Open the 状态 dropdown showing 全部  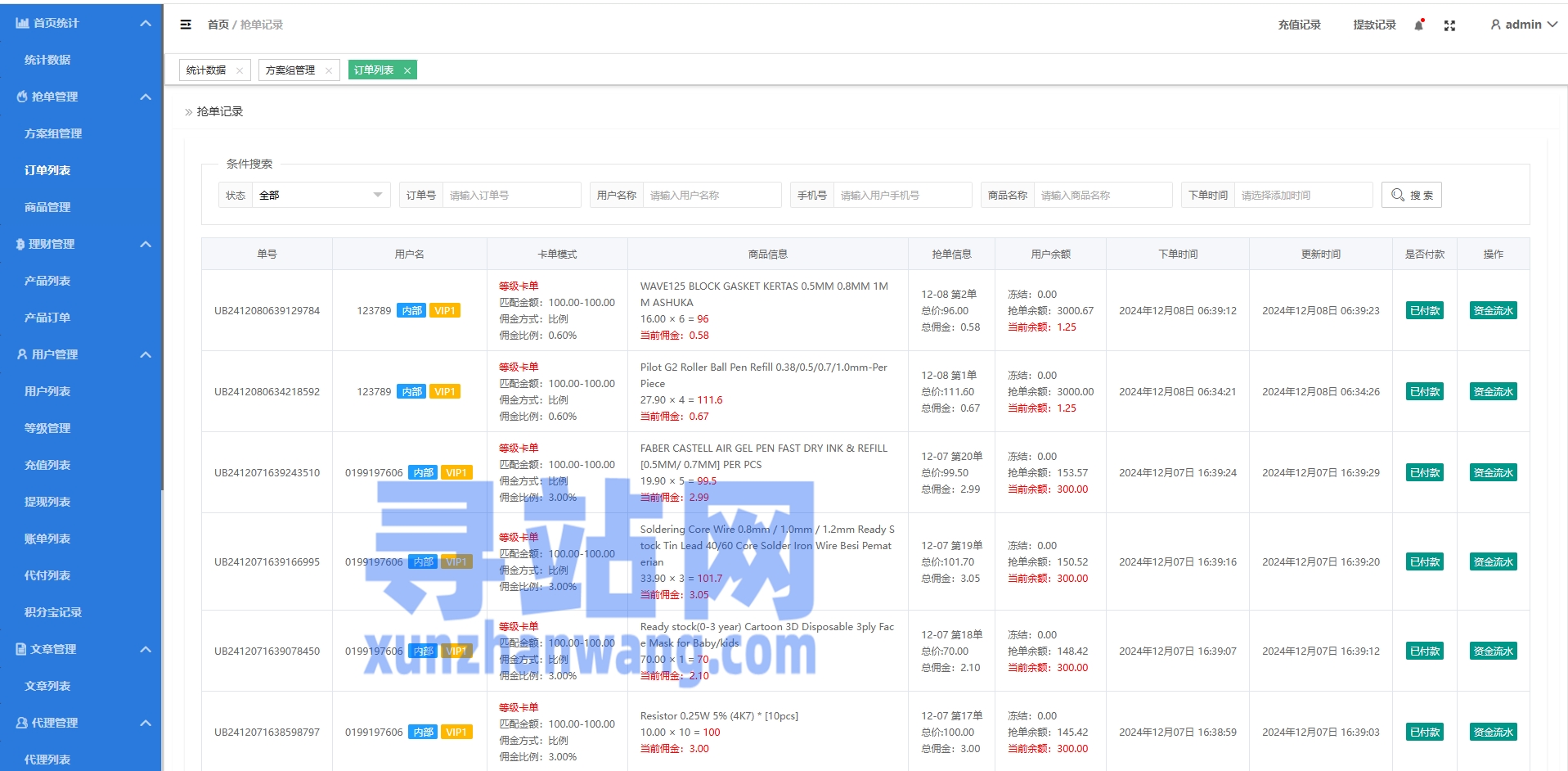(x=320, y=195)
